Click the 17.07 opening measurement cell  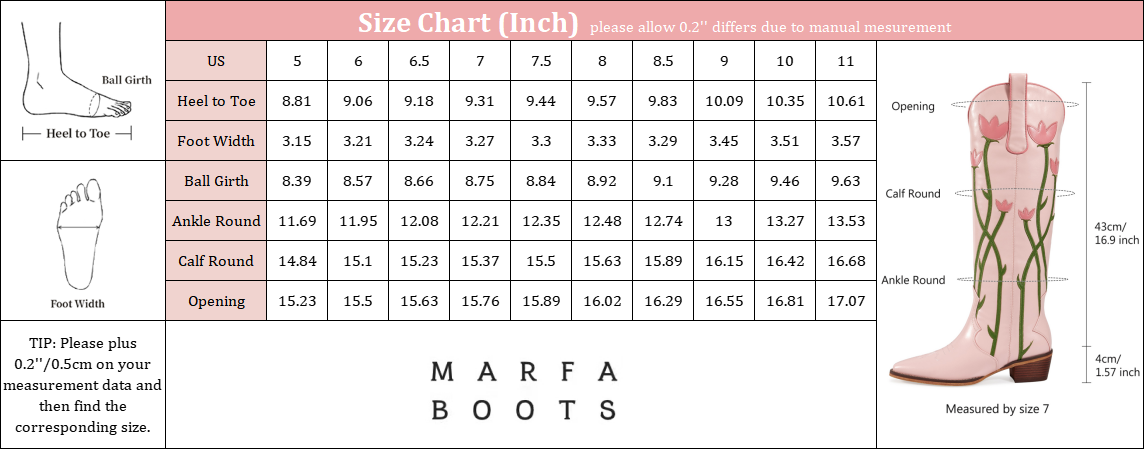click(846, 301)
